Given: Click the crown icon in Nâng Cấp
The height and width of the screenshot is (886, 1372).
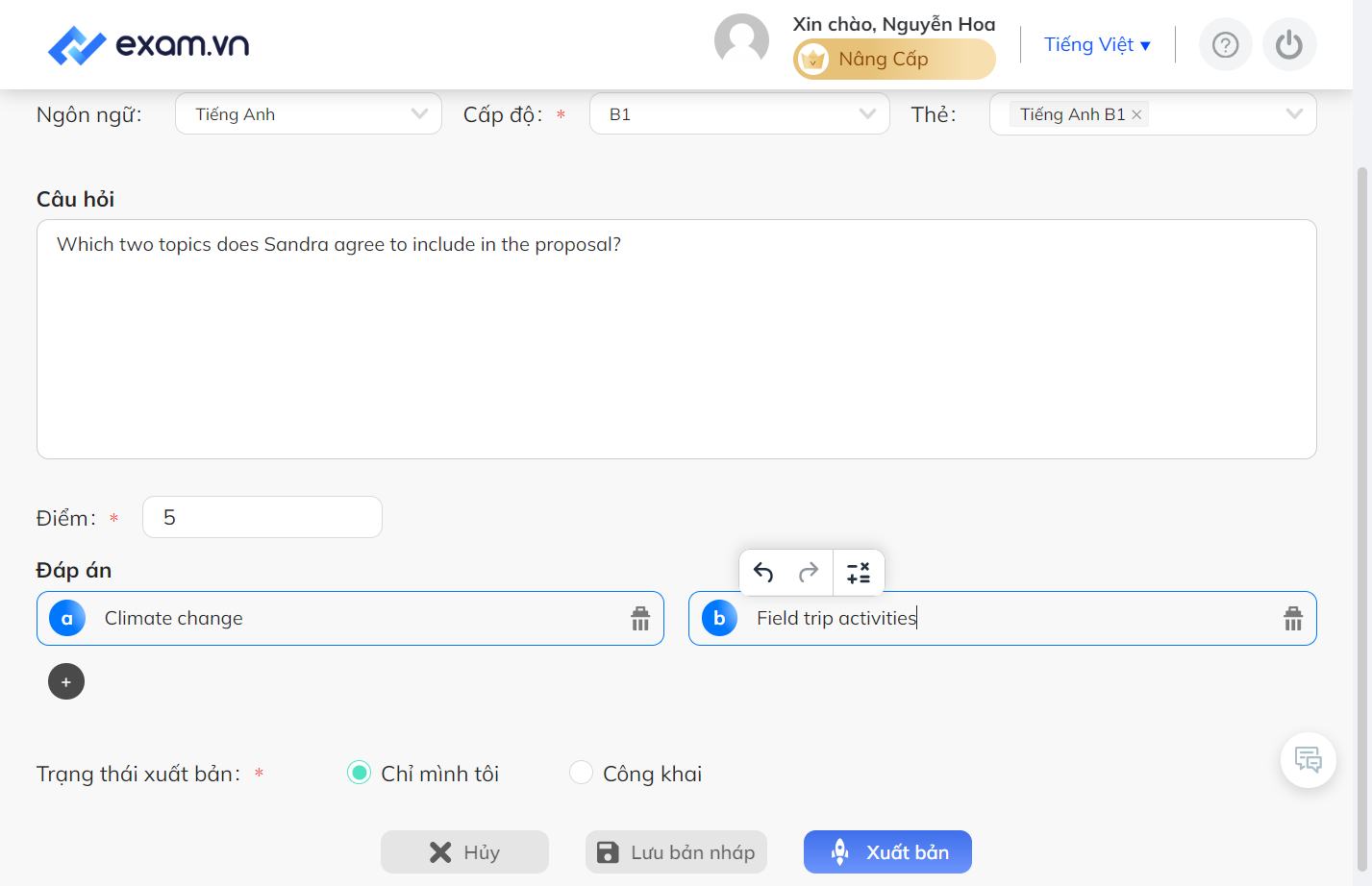Looking at the screenshot, I should tap(812, 60).
